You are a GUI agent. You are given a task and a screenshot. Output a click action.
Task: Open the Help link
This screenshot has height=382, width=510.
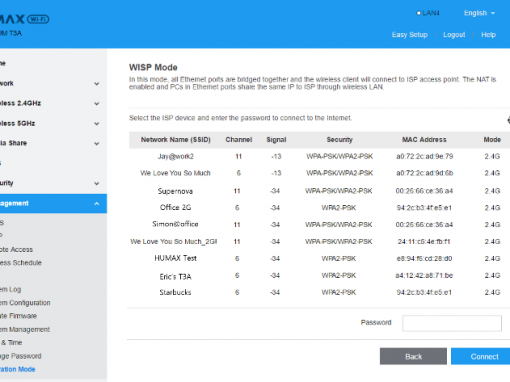coord(488,35)
